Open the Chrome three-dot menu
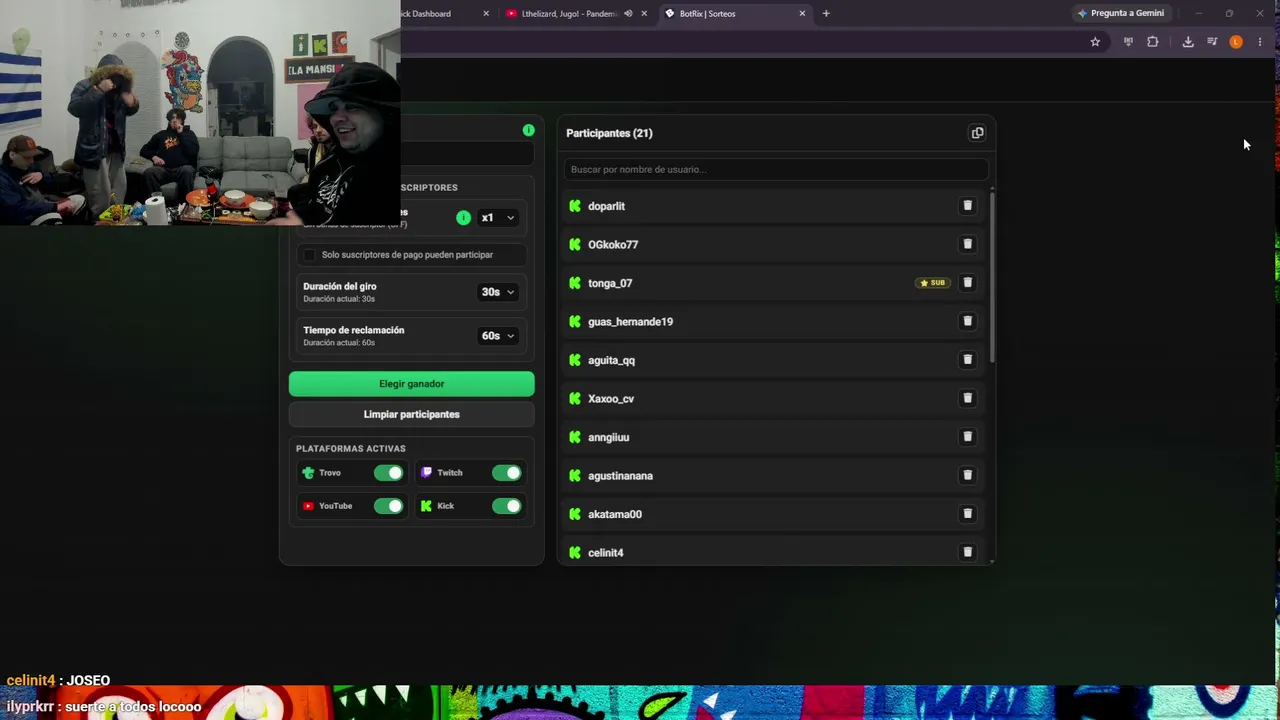Image resolution: width=1280 pixels, height=720 pixels. point(1260,42)
